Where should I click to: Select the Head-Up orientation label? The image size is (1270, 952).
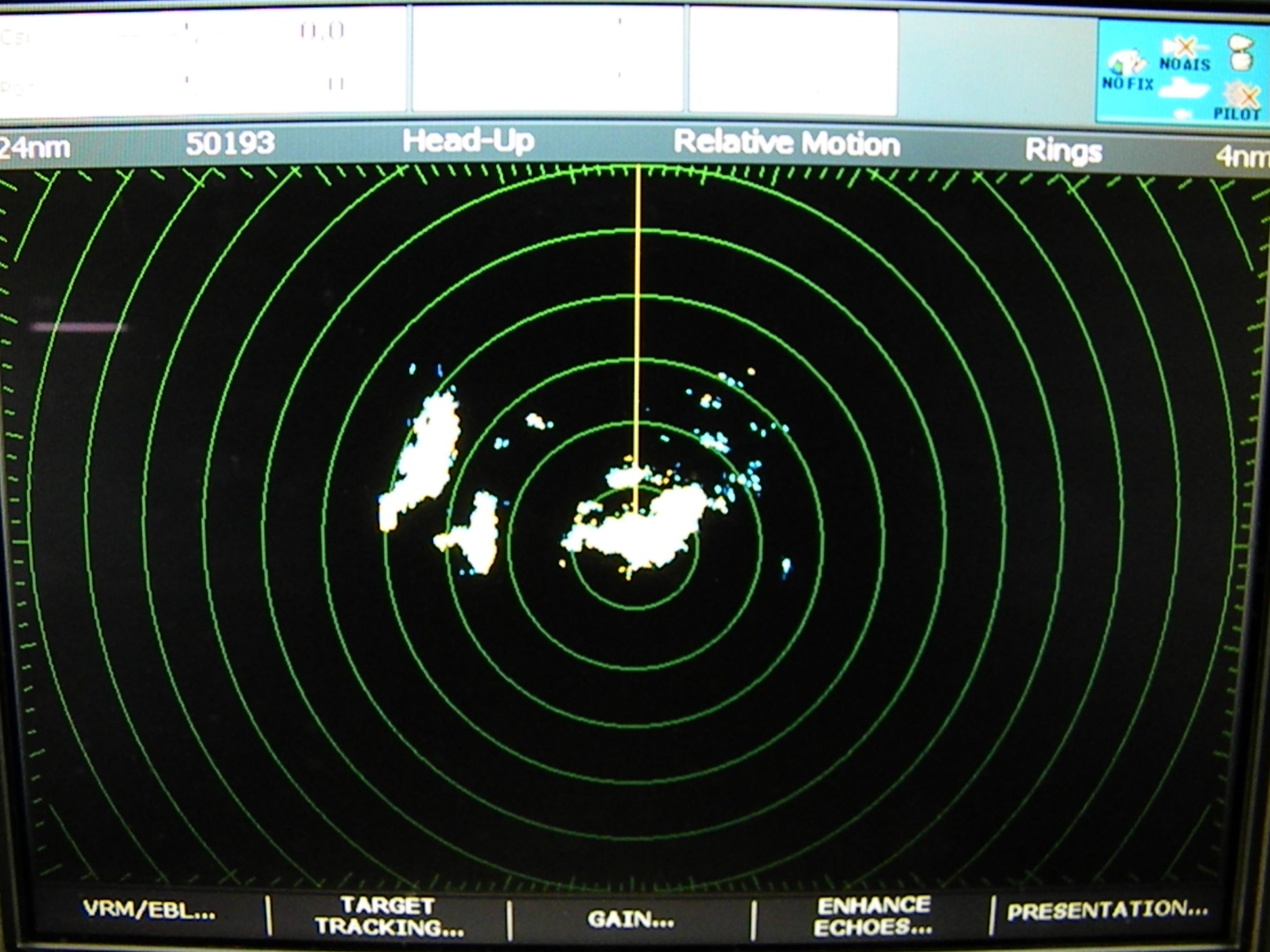pos(468,141)
